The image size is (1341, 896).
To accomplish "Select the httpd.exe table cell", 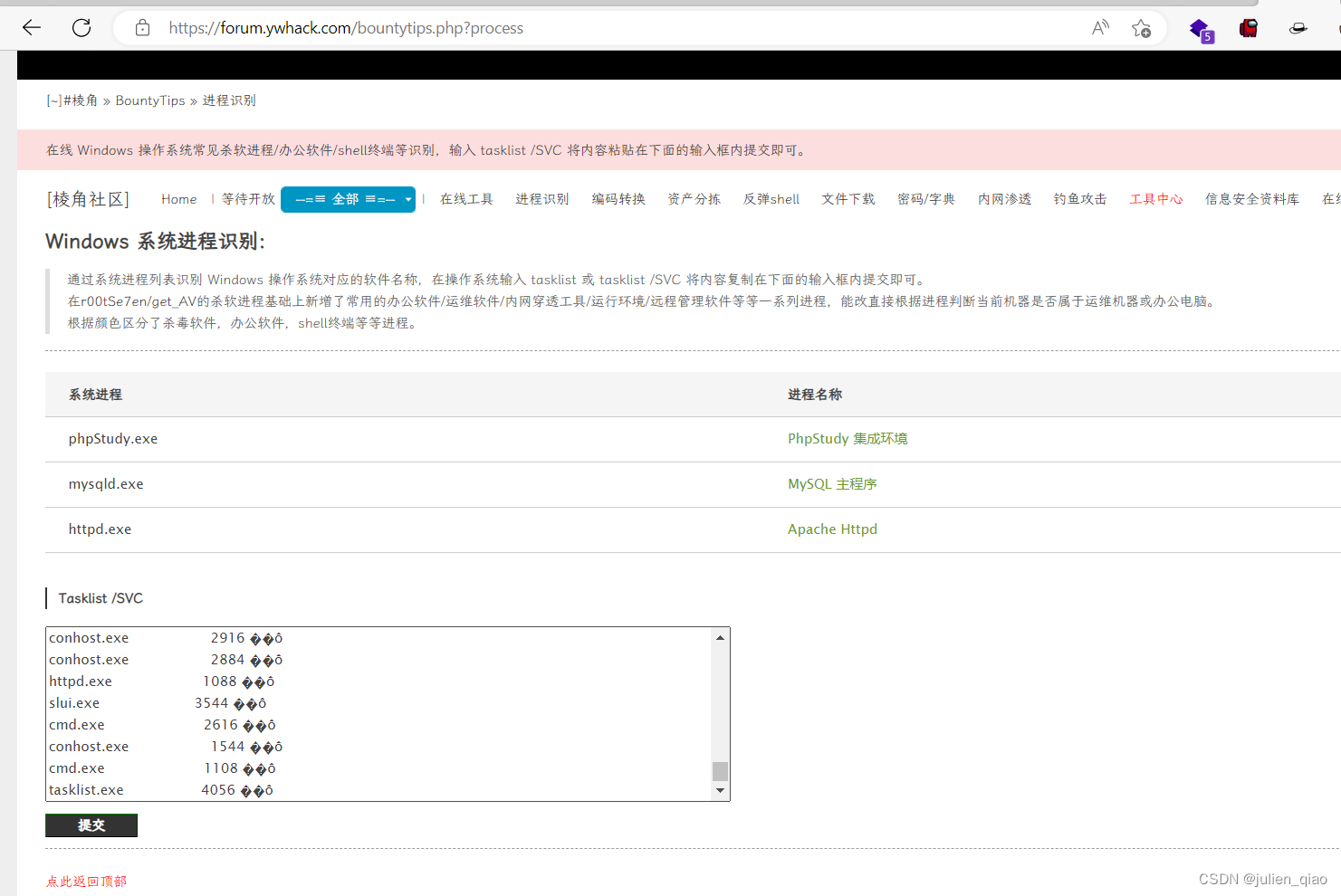I will pos(100,529).
